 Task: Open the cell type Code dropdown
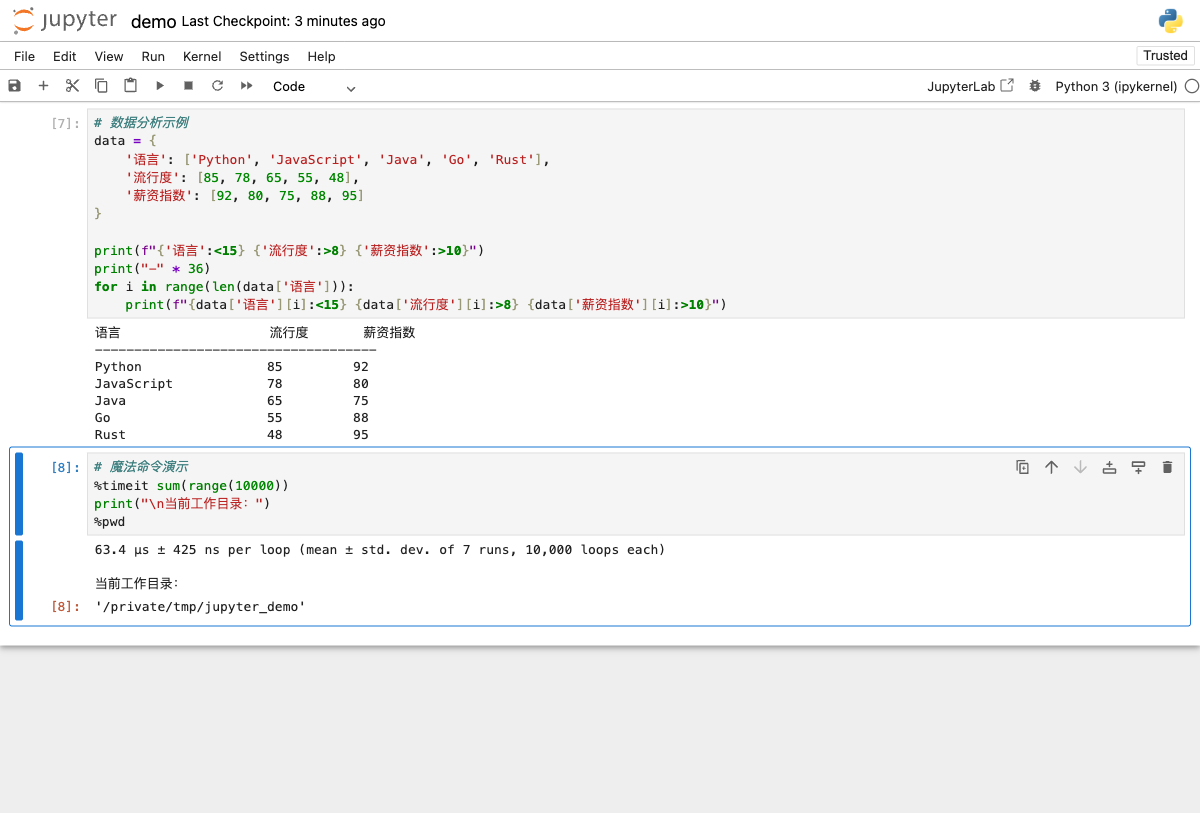[313, 87]
